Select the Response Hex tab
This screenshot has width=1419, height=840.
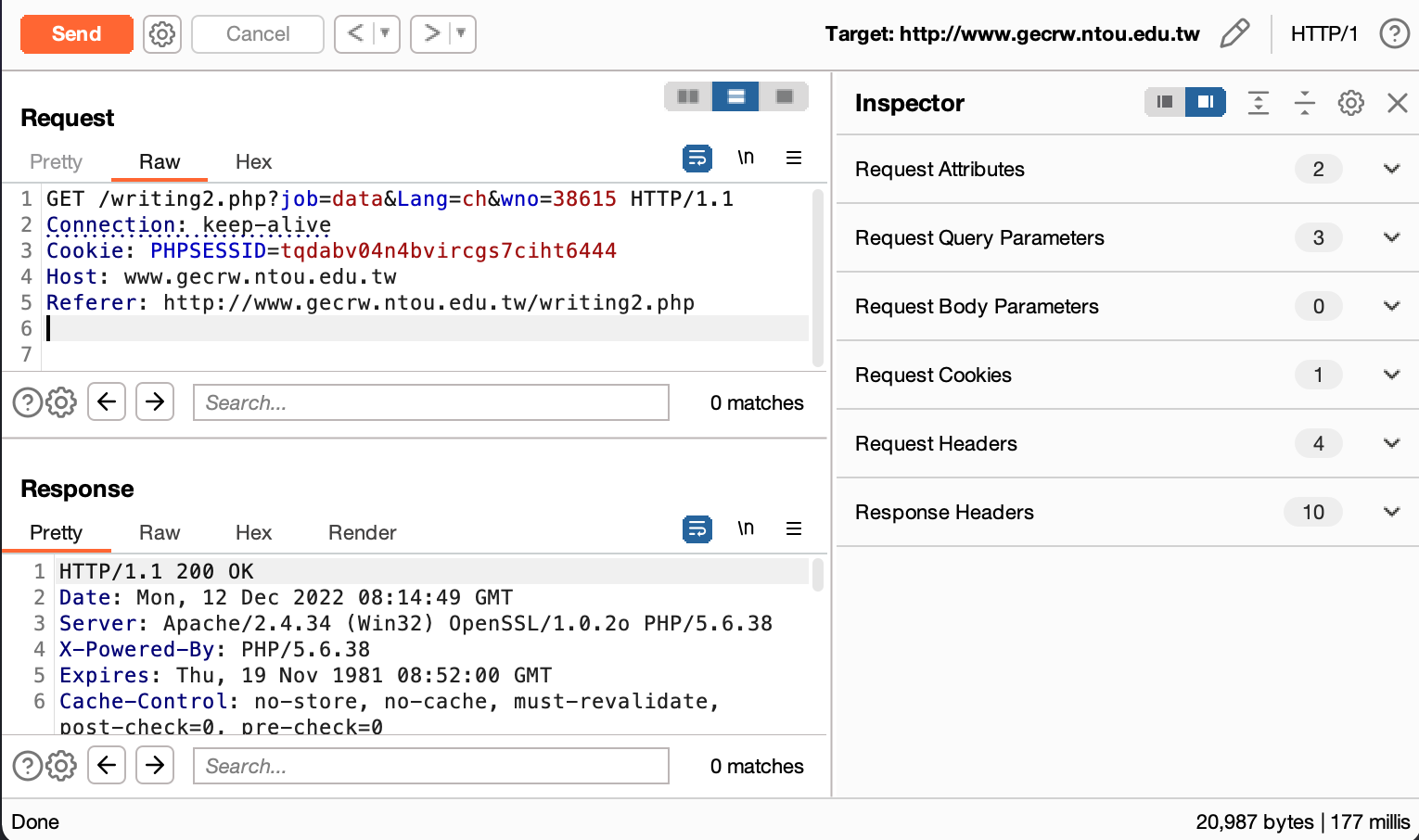[253, 533]
